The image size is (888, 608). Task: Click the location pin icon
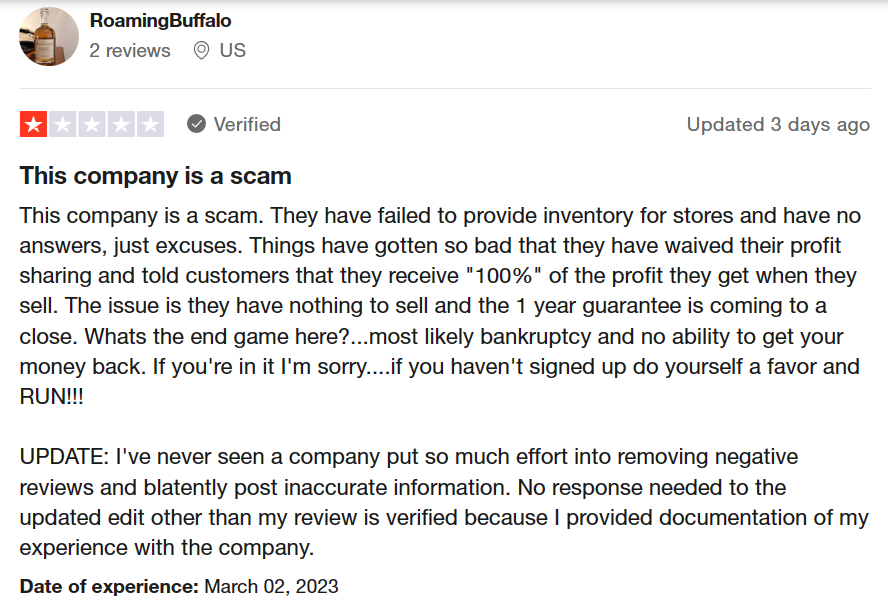click(x=201, y=50)
